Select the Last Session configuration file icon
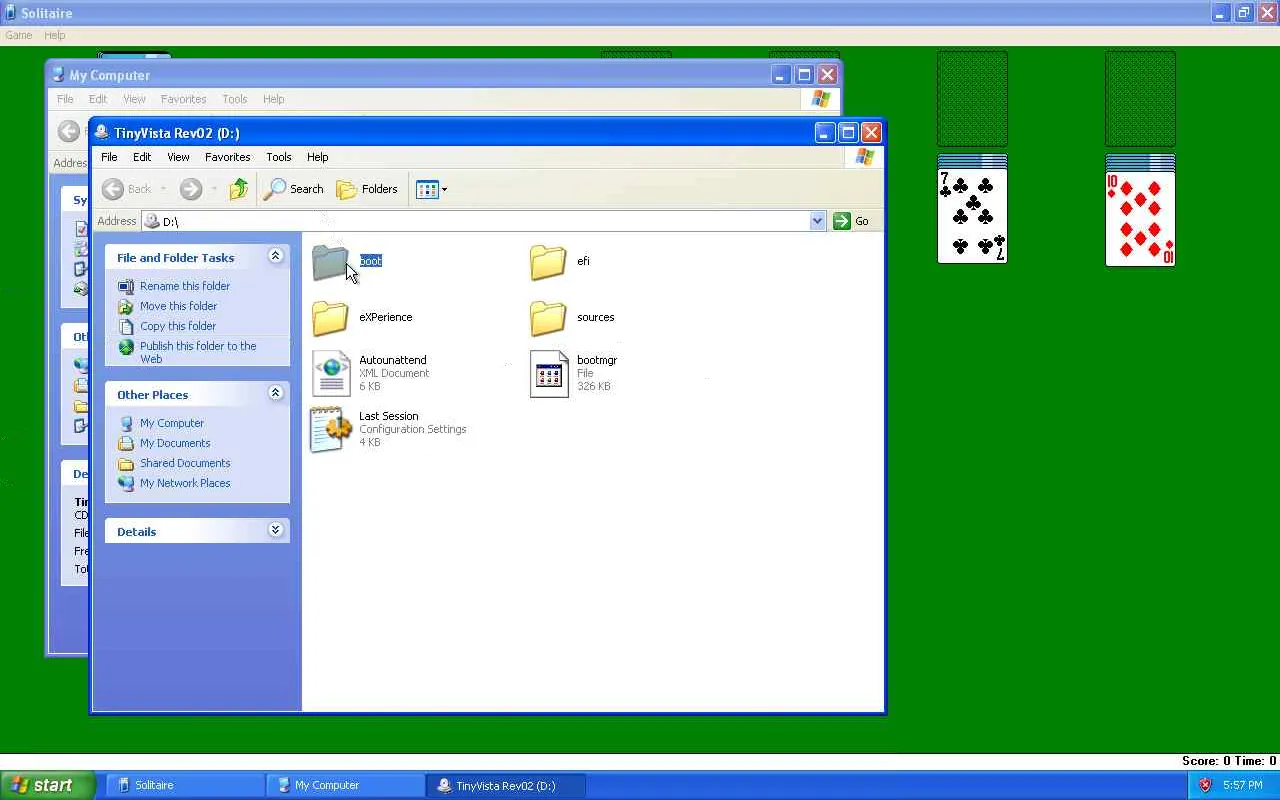The height and width of the screenshot is (800, 1280). click(x=331, y=429)
